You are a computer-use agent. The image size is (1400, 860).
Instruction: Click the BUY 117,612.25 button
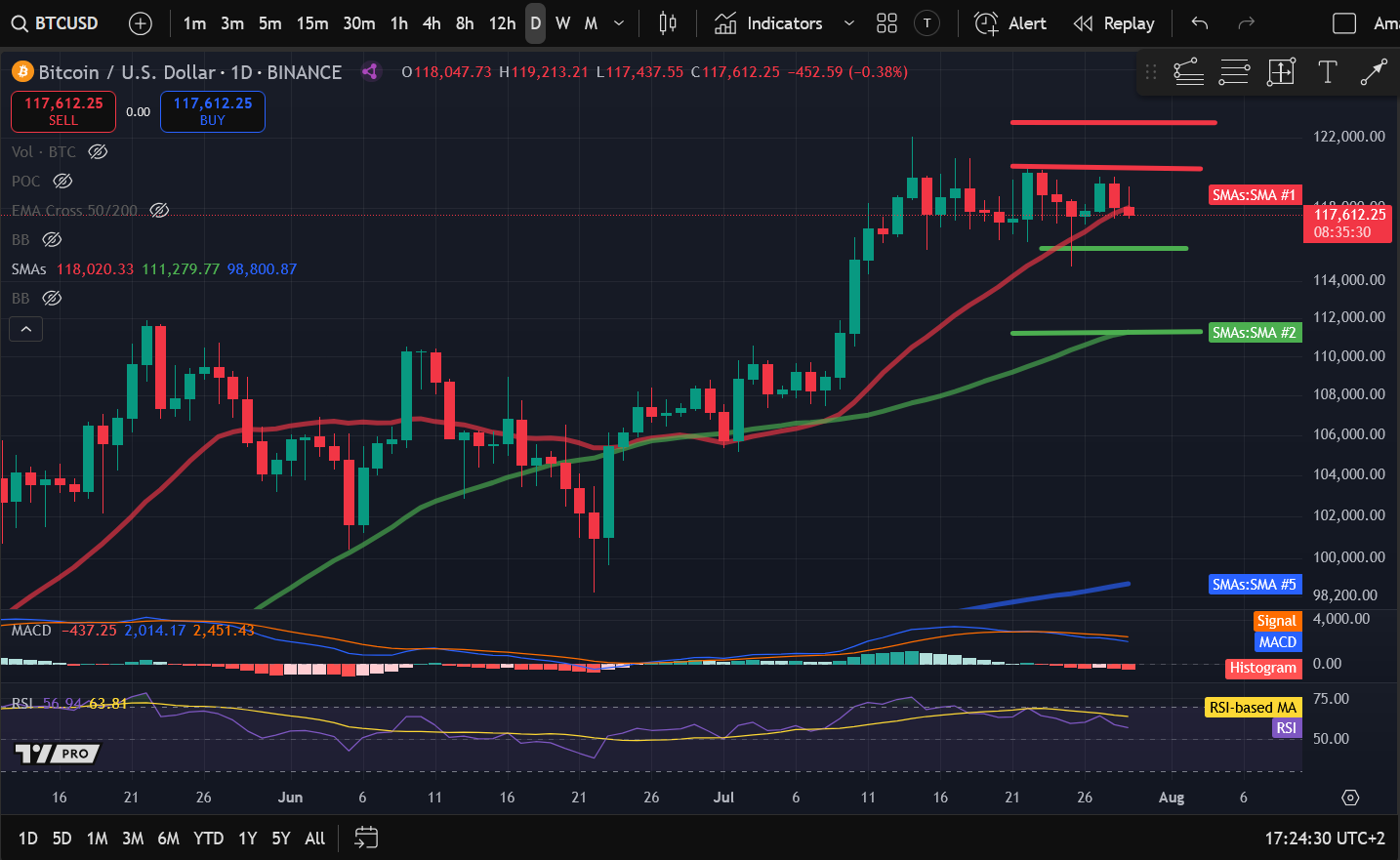pyautogui.click(x=213, y=111)
